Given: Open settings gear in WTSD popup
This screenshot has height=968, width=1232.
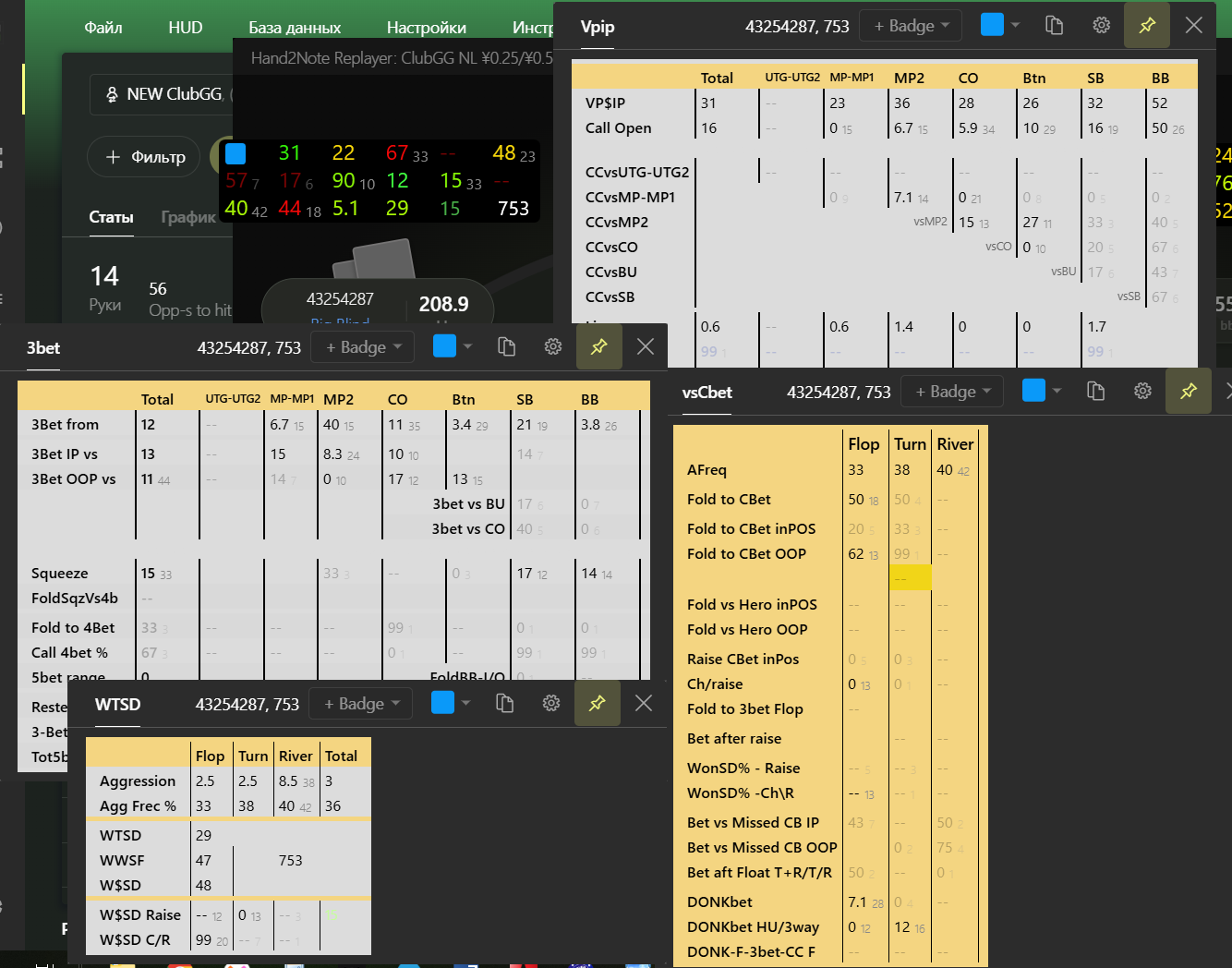Looking at the screenshot, I should coord(550,703).
